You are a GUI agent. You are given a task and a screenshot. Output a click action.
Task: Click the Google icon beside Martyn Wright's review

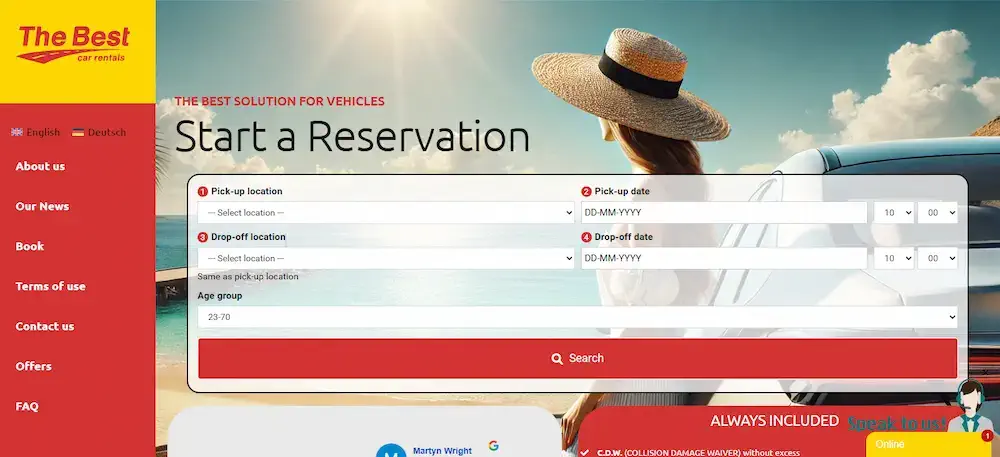click(493, 445)
